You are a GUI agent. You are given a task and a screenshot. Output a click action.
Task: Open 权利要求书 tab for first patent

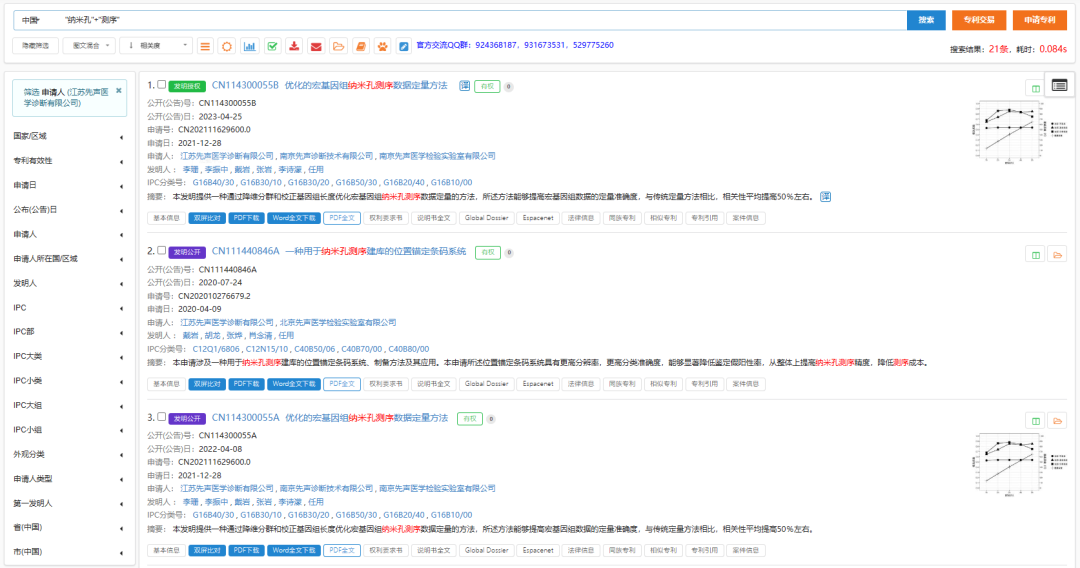coord(385,217)
